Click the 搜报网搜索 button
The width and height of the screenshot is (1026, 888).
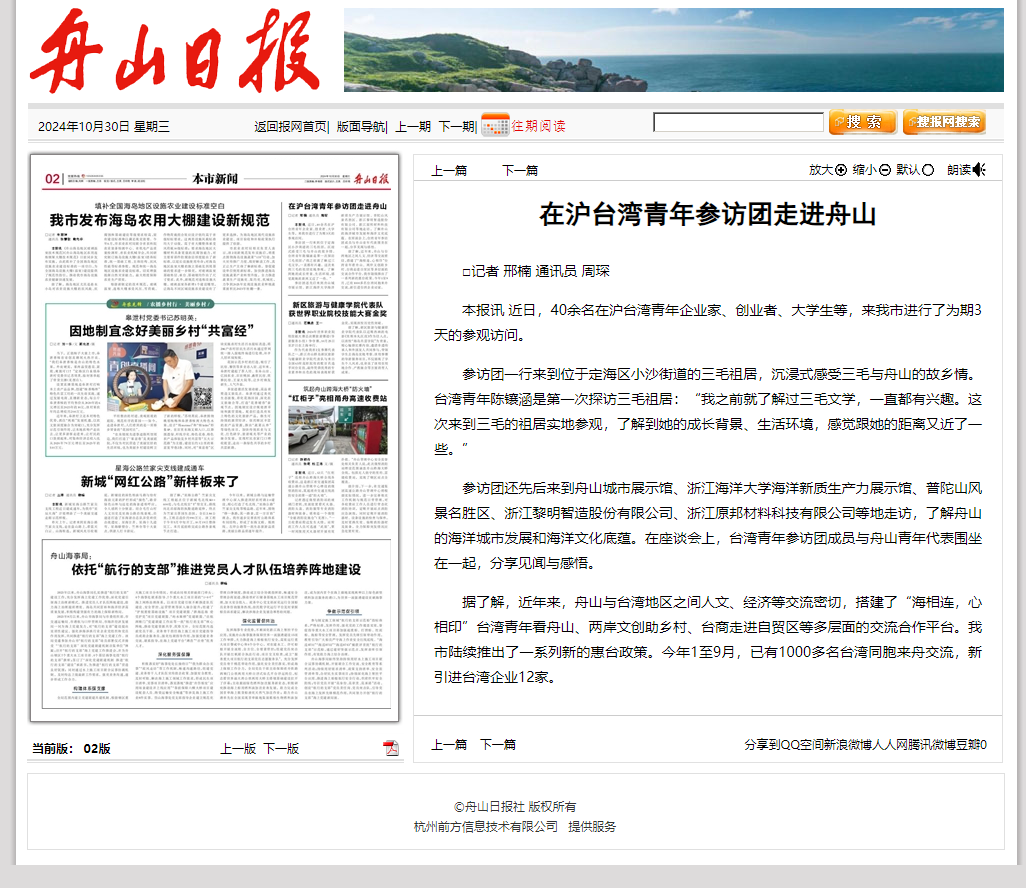(x=944, y=122)
